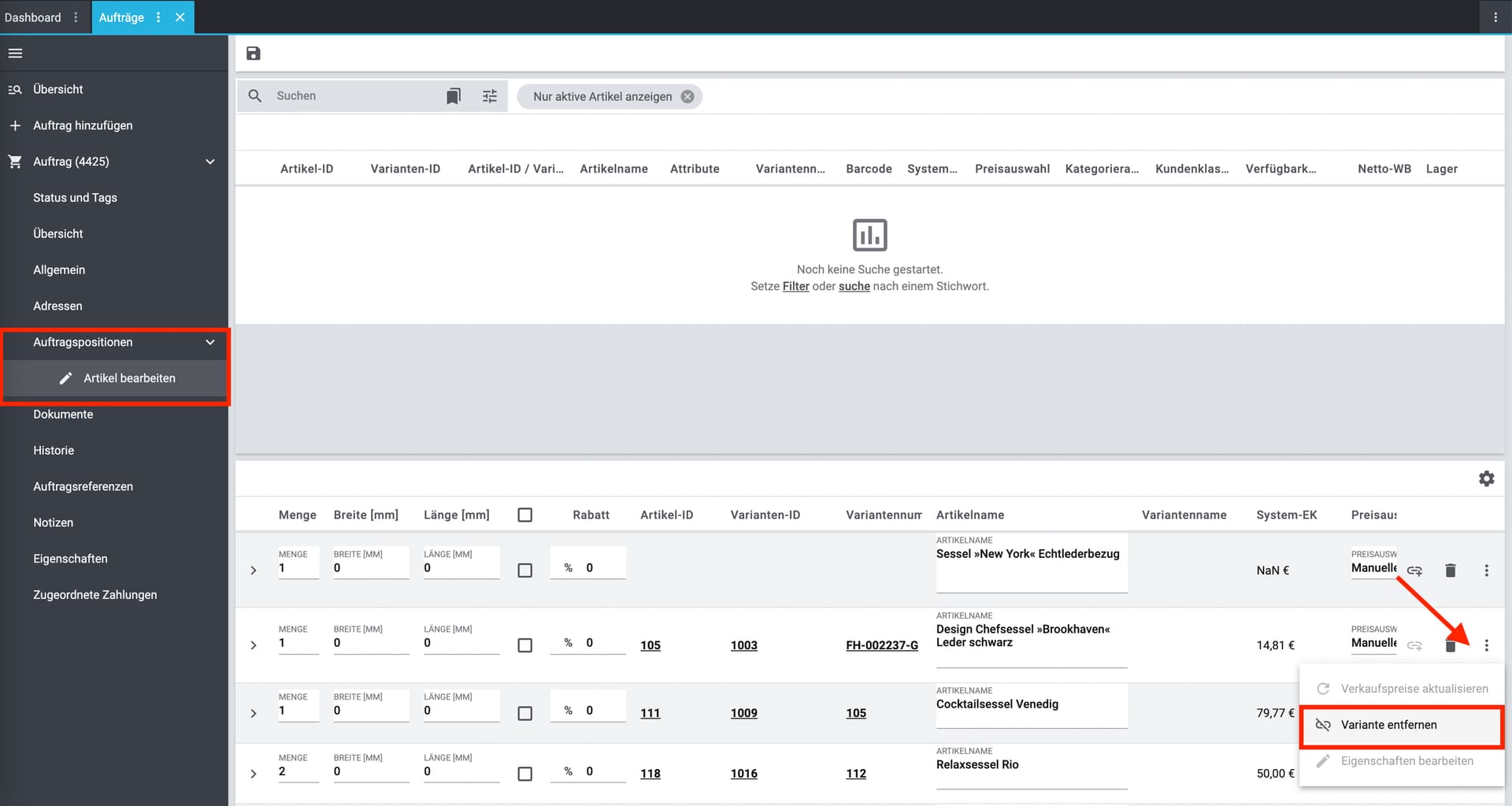1512x806 pixels.
Task: Open three-dot menu for Sessel New York row
Action: (1486, 570)
